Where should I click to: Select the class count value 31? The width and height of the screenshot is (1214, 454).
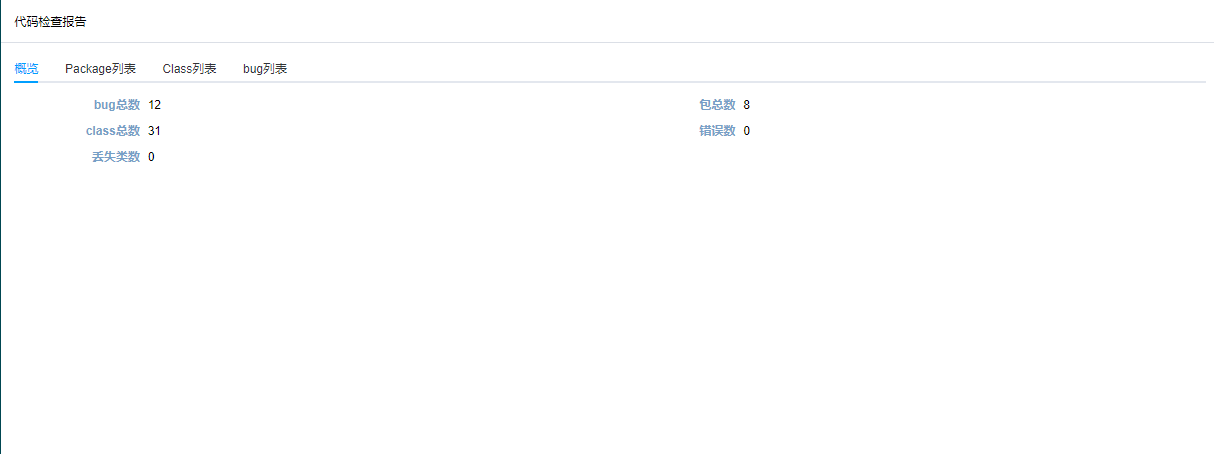(154, 131)
